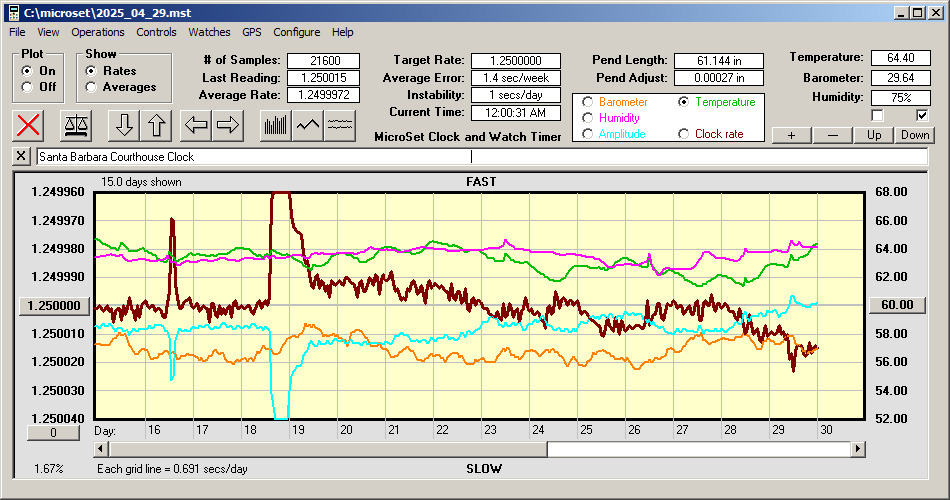Open the Configure menu
Image resolution: width=950 pixels, height=500 pixels.
coord(297,32)
